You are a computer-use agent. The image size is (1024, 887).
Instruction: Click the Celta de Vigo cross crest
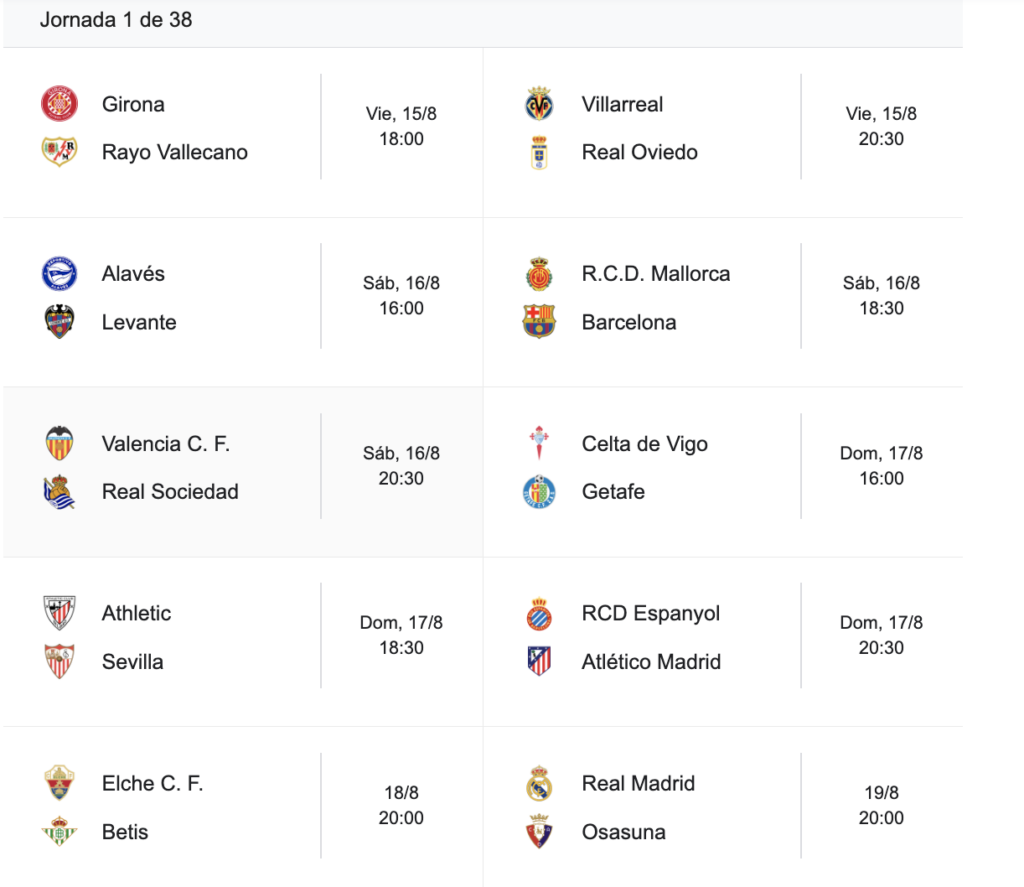click(x=539, y=444)
